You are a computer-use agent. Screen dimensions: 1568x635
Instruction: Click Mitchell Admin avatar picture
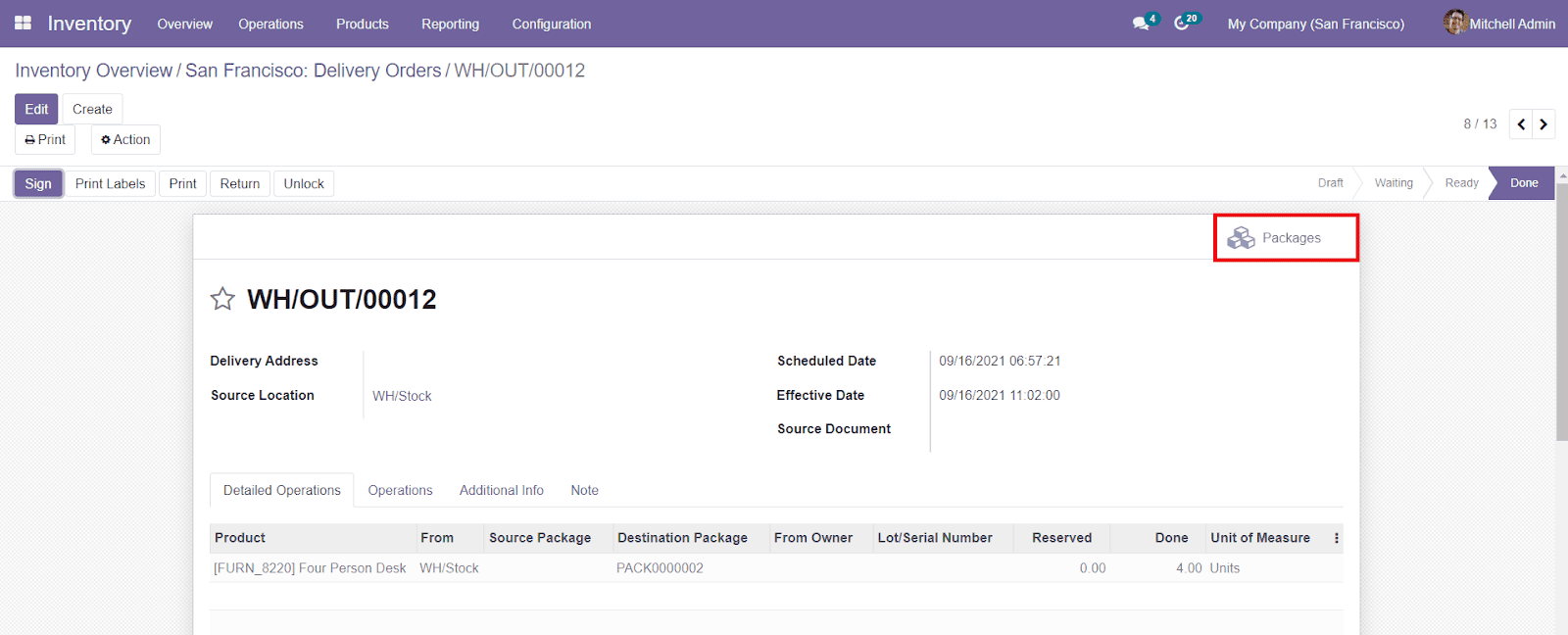[x=1454, y=23]
